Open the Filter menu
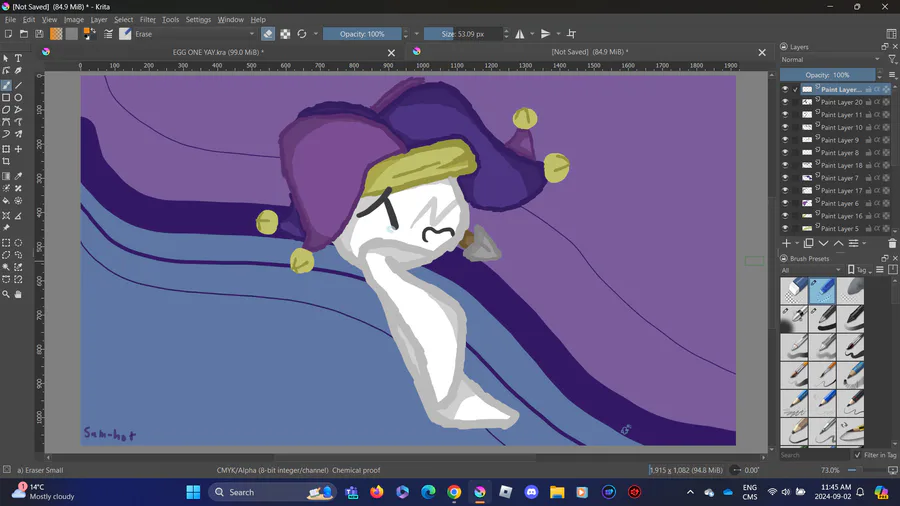 148,20
